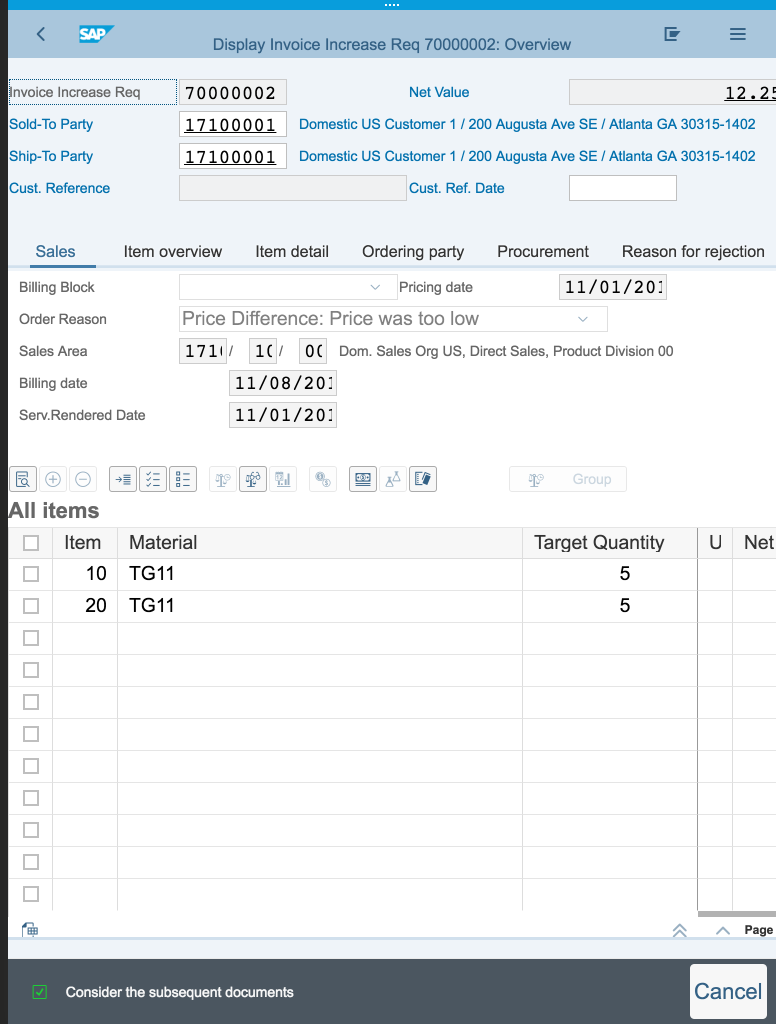The width and height of the screenshot is (776, 1024).
Task: Toggle the select-all checkbox in table header
Action: tap(31, 543)
